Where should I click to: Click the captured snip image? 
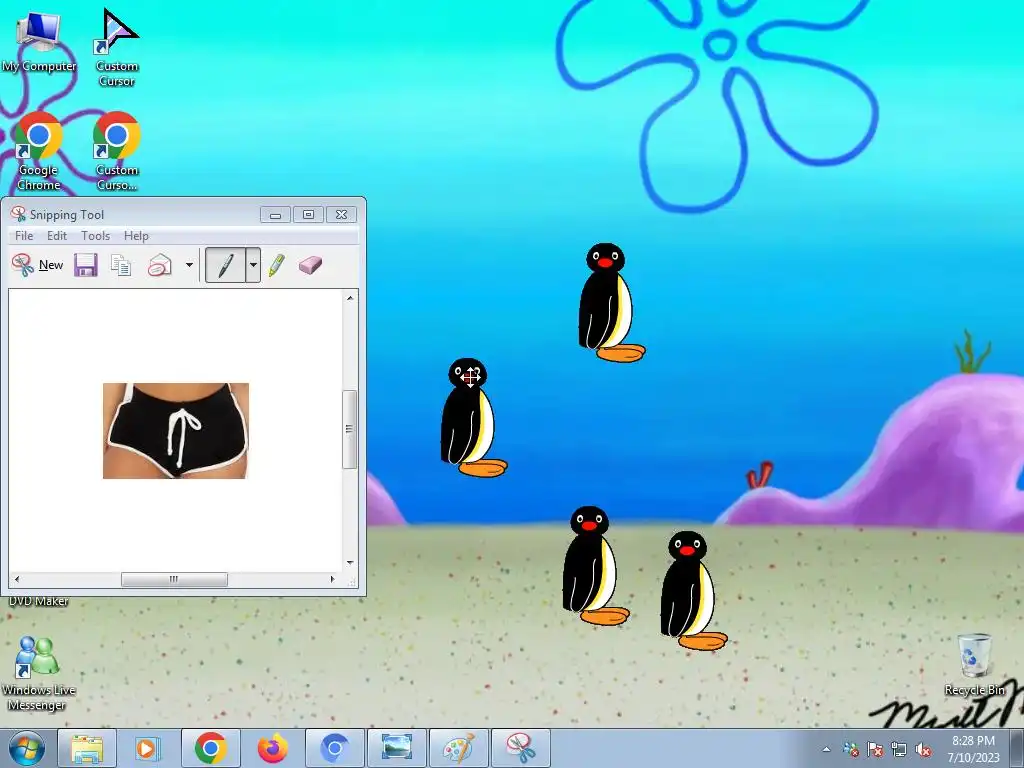coord(176,431)
